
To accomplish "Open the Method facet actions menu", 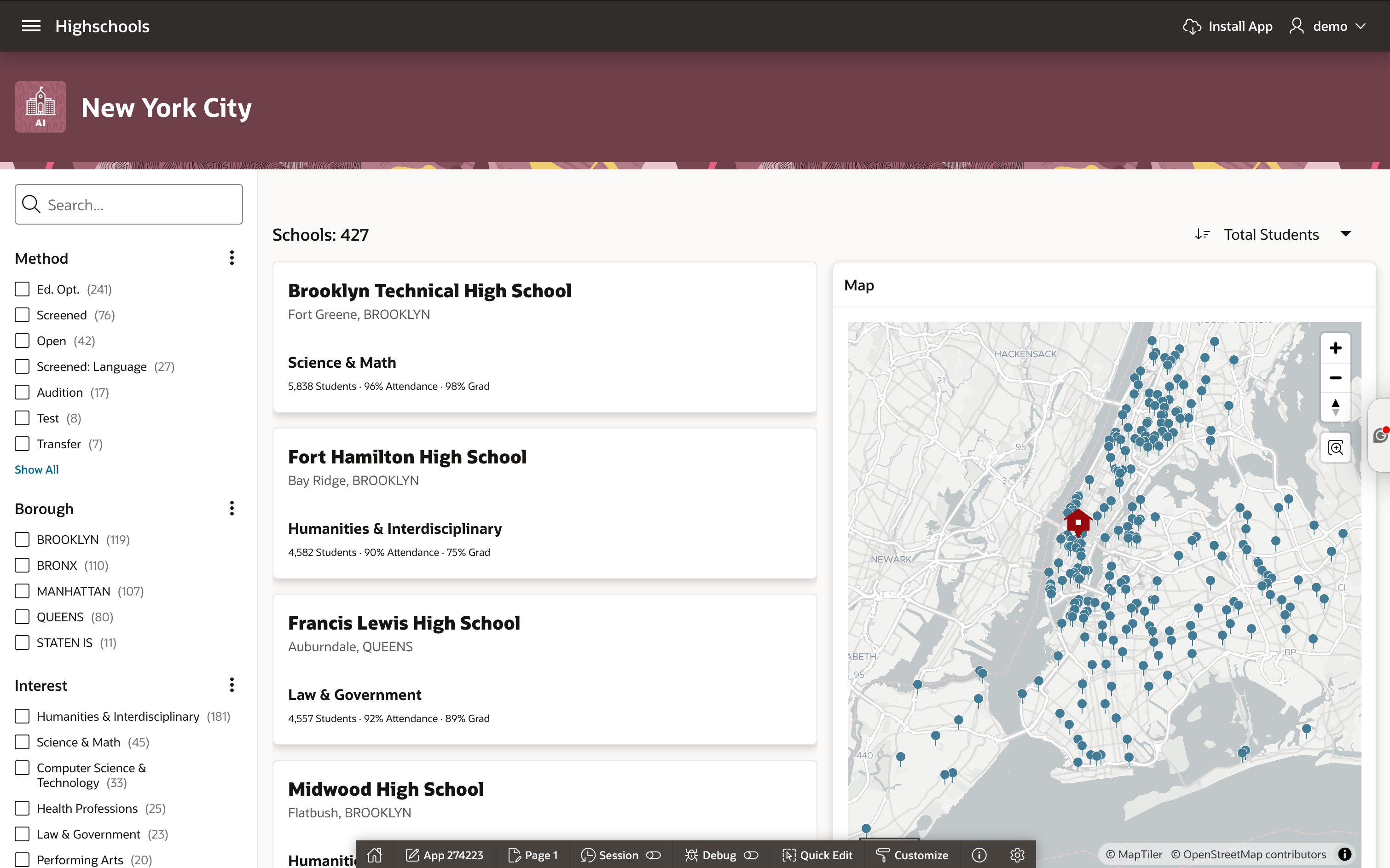I will coord(232,258).
